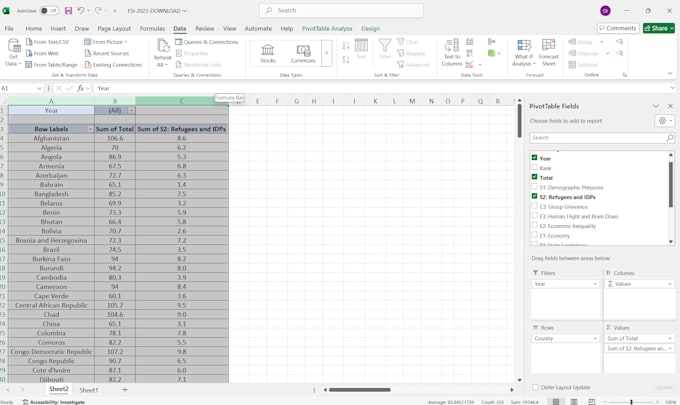Switch to the PivotTable Analyze tab
The height and width of the screenshot is (405, 680).
pyautogui.click(x=327, y=28)
